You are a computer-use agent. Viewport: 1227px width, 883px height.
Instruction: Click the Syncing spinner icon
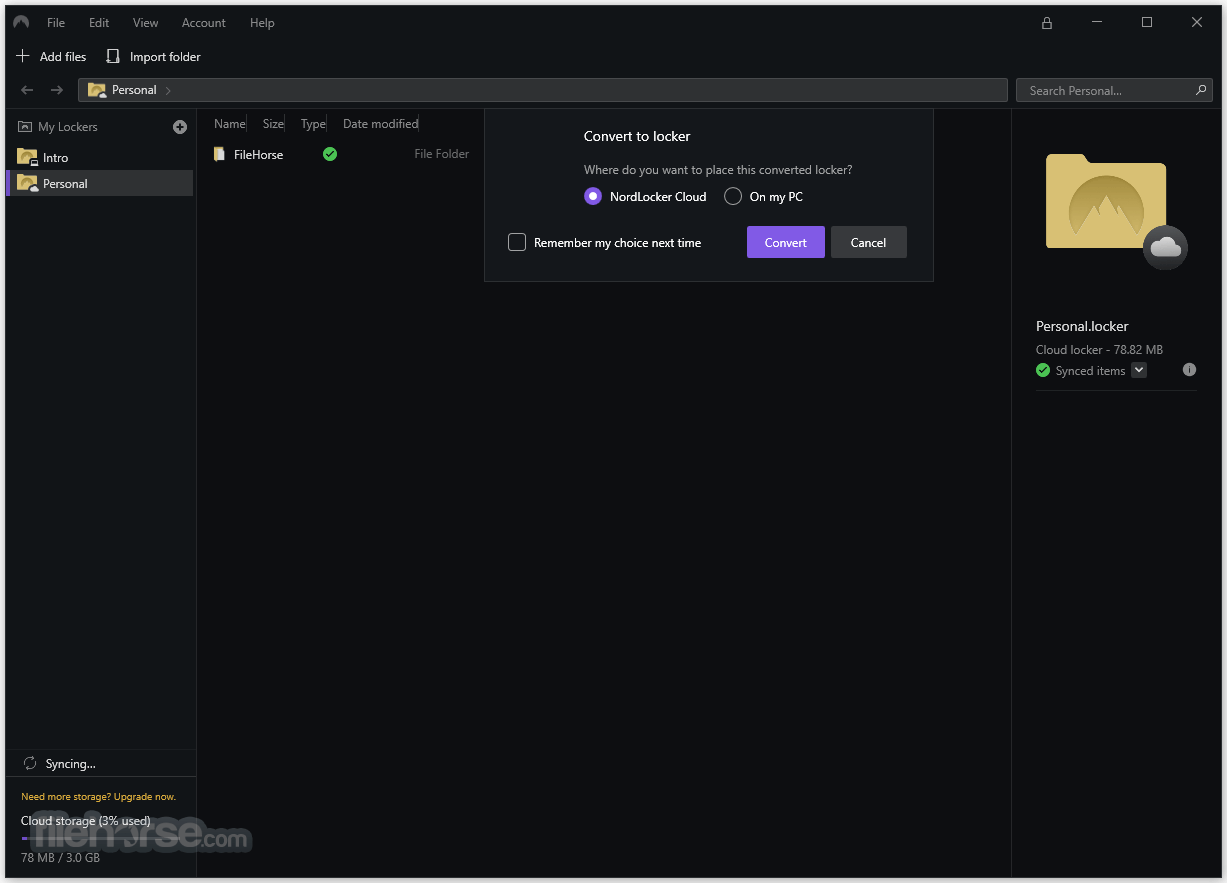coord(30,763)
